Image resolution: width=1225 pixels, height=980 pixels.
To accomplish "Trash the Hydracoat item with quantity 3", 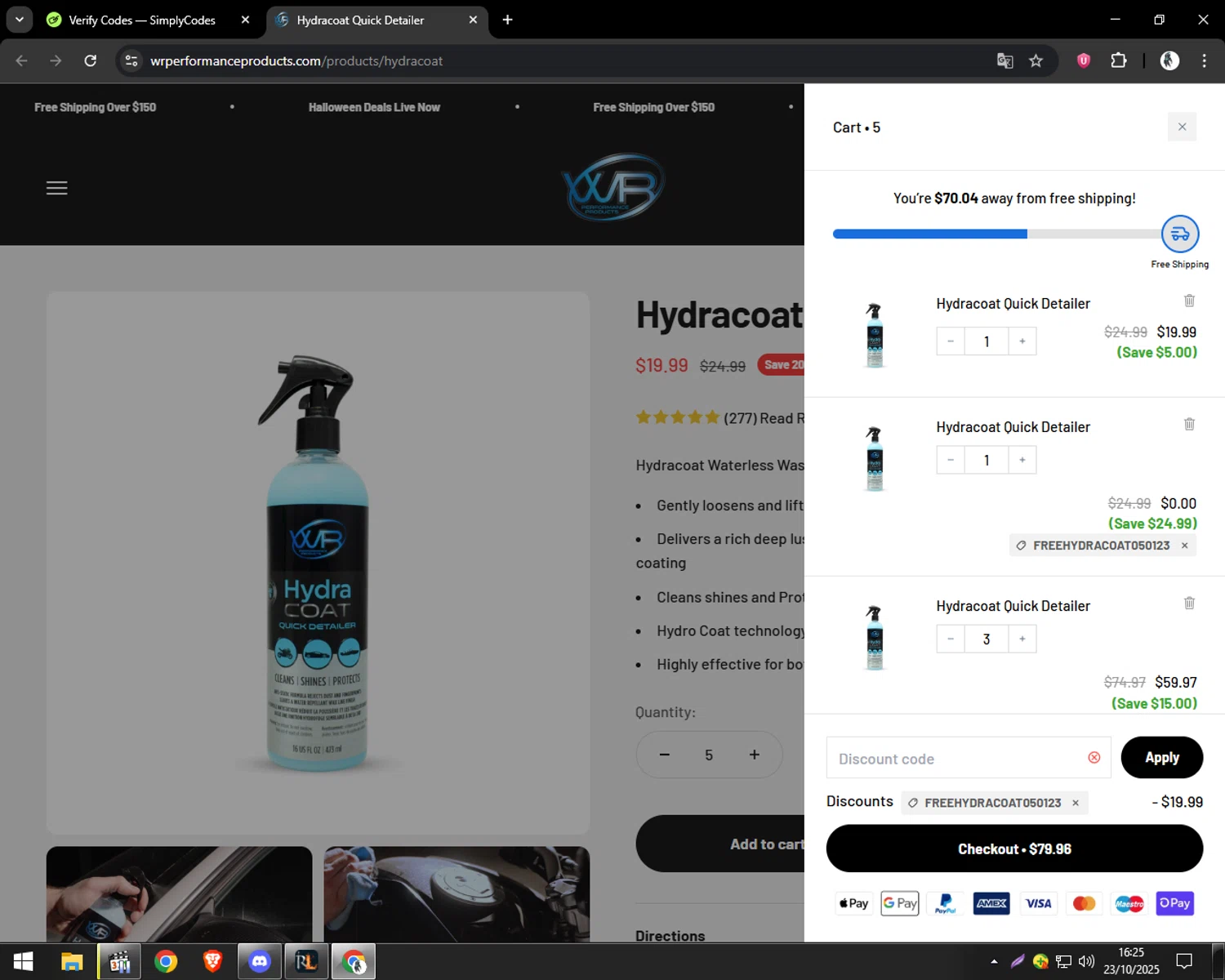I will tap(1189, 603).
